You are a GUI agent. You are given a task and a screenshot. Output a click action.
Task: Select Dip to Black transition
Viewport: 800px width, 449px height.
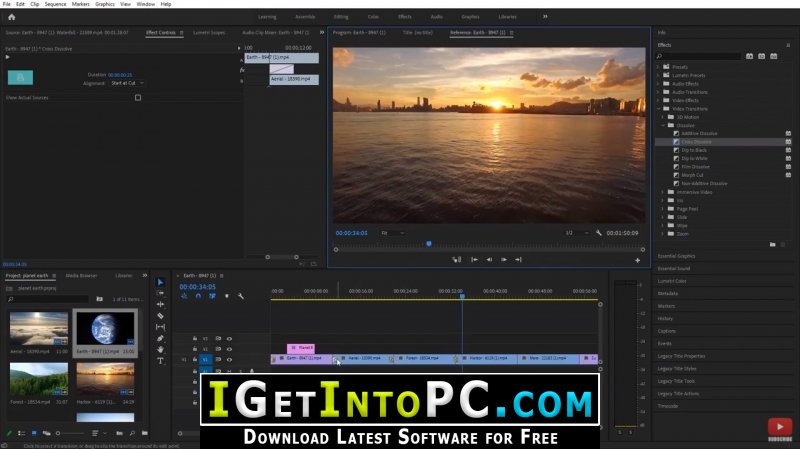693,150
